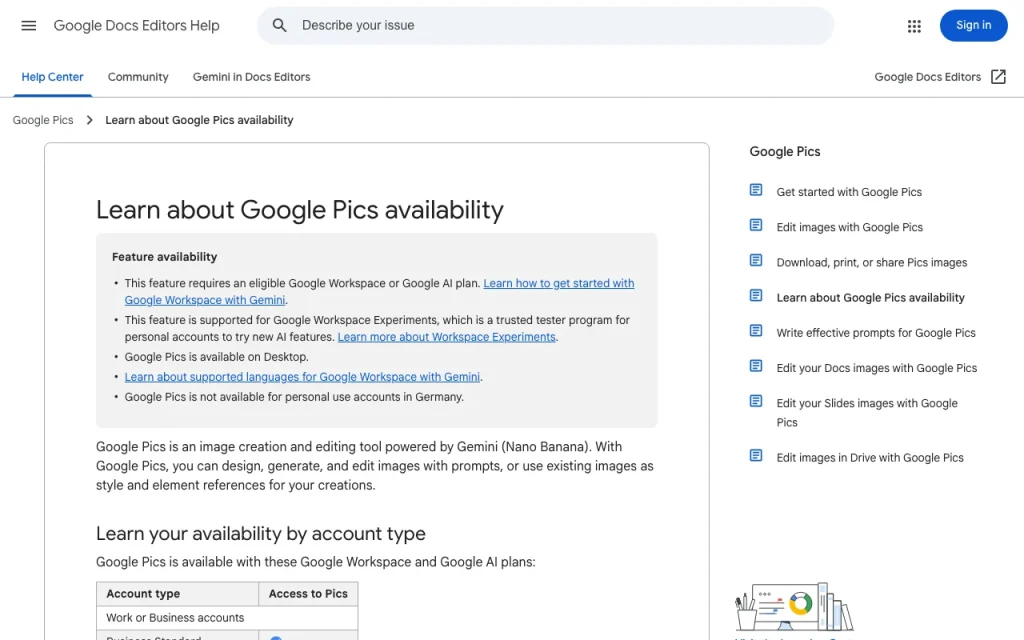Image resolution: width=1024 pixels, height=640 pixels.
Task: Select the Help Center tab
Action: [x=52, y=77]
